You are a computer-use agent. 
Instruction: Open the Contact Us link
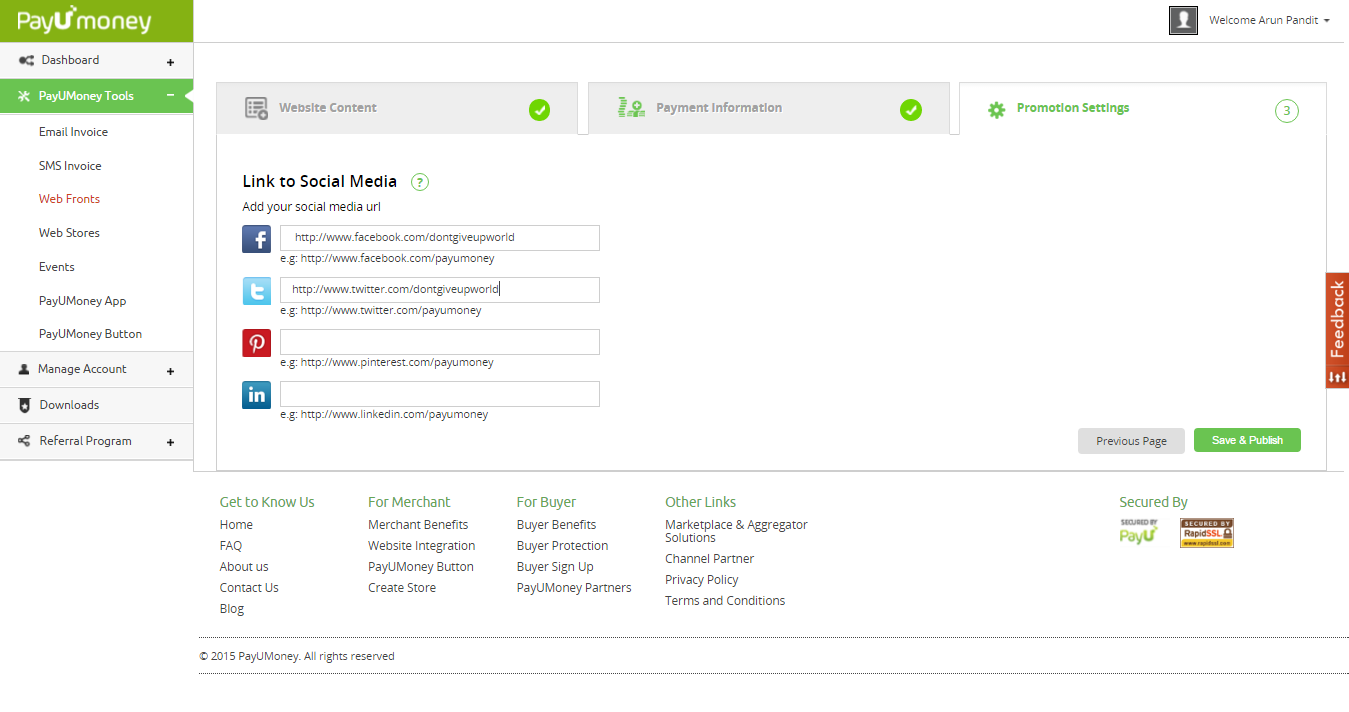pyautogui.click(x=249, y=588)
